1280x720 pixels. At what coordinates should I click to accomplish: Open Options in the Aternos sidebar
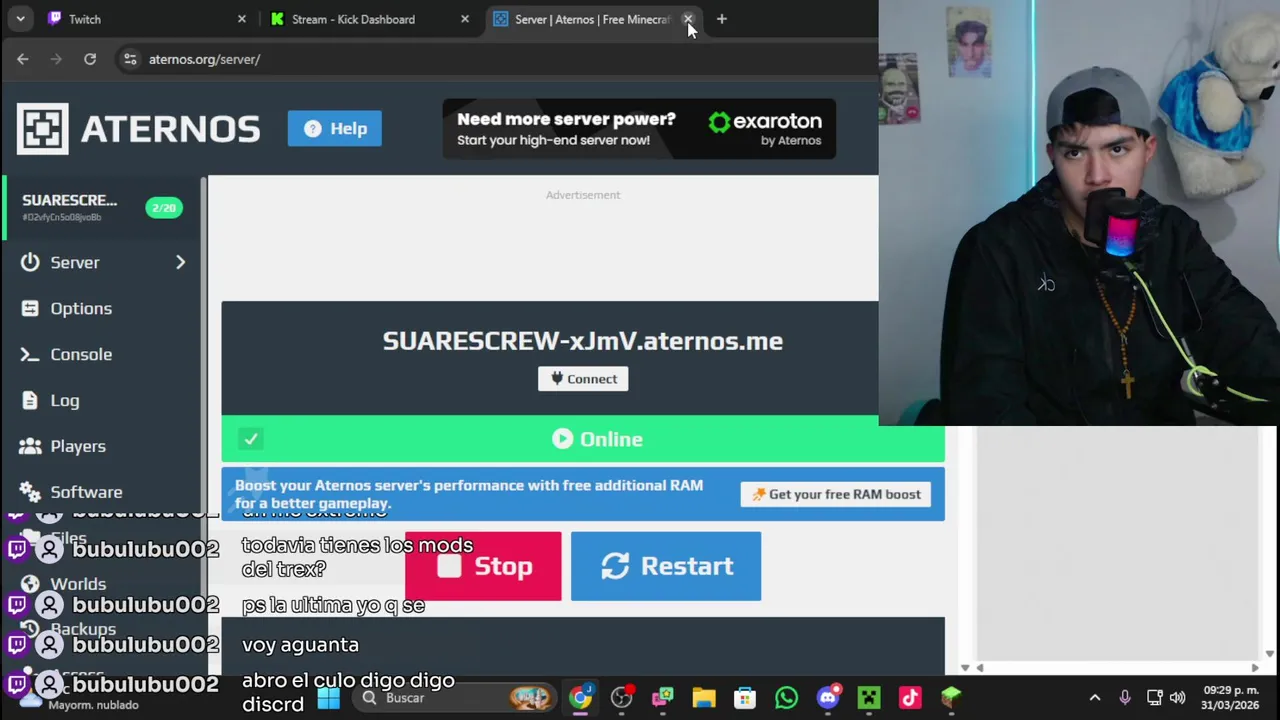(x=81, y=308)
